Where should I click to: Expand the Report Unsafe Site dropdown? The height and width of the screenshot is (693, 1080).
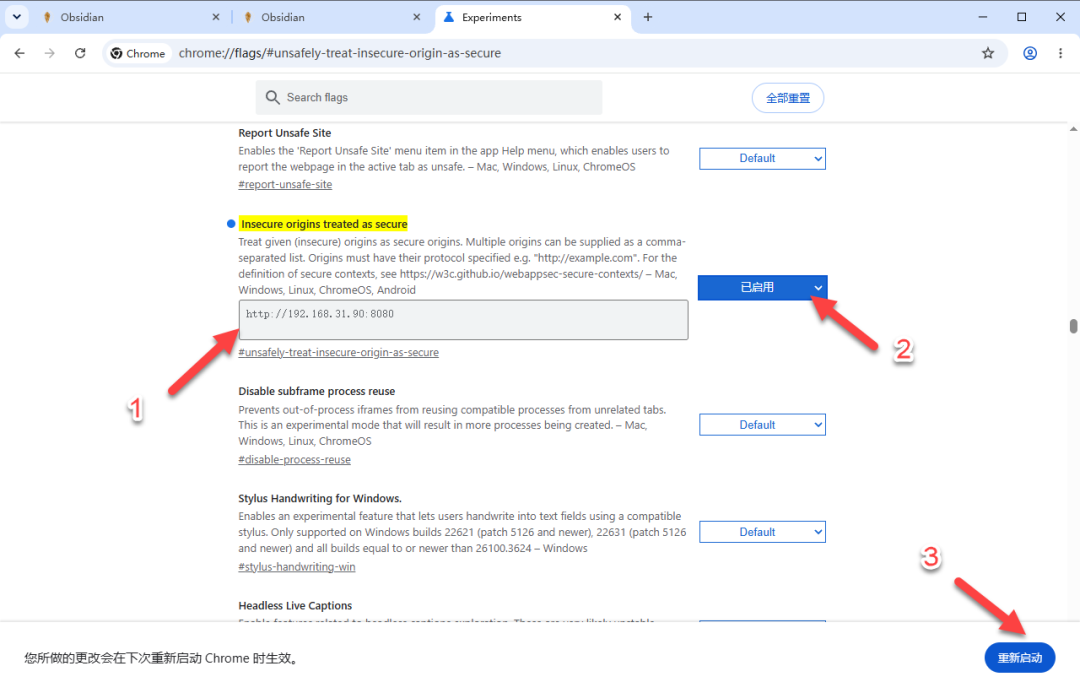(x=762, y=158)
